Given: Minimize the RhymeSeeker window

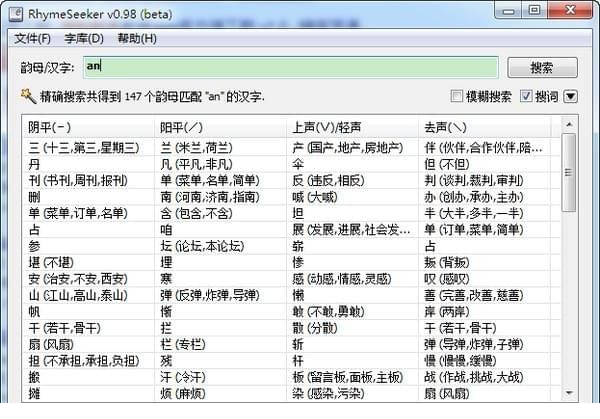Looking at the screenshot, I should tap(509, 10).
